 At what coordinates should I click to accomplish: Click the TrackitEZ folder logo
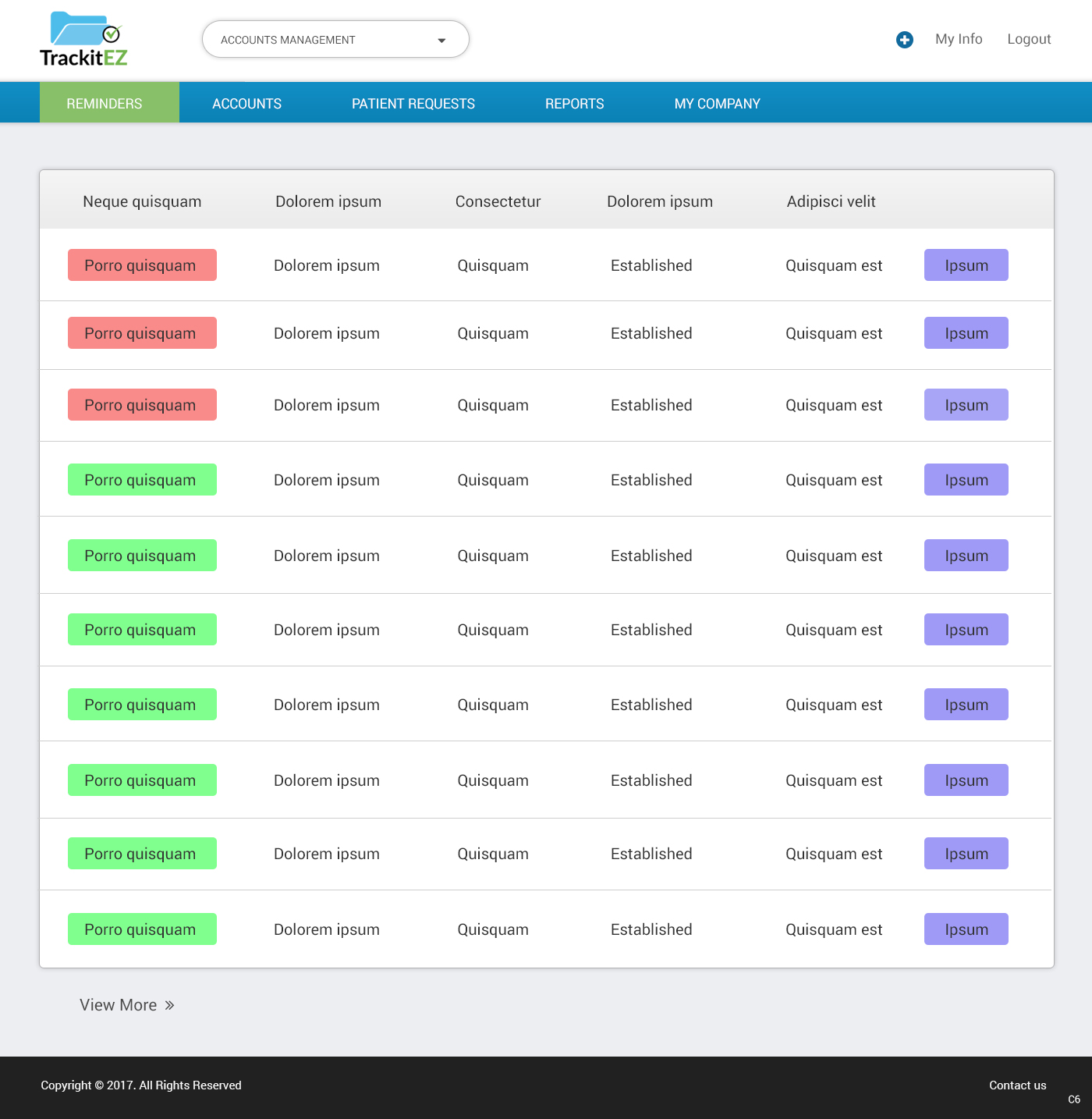click(x=83, y=39)
